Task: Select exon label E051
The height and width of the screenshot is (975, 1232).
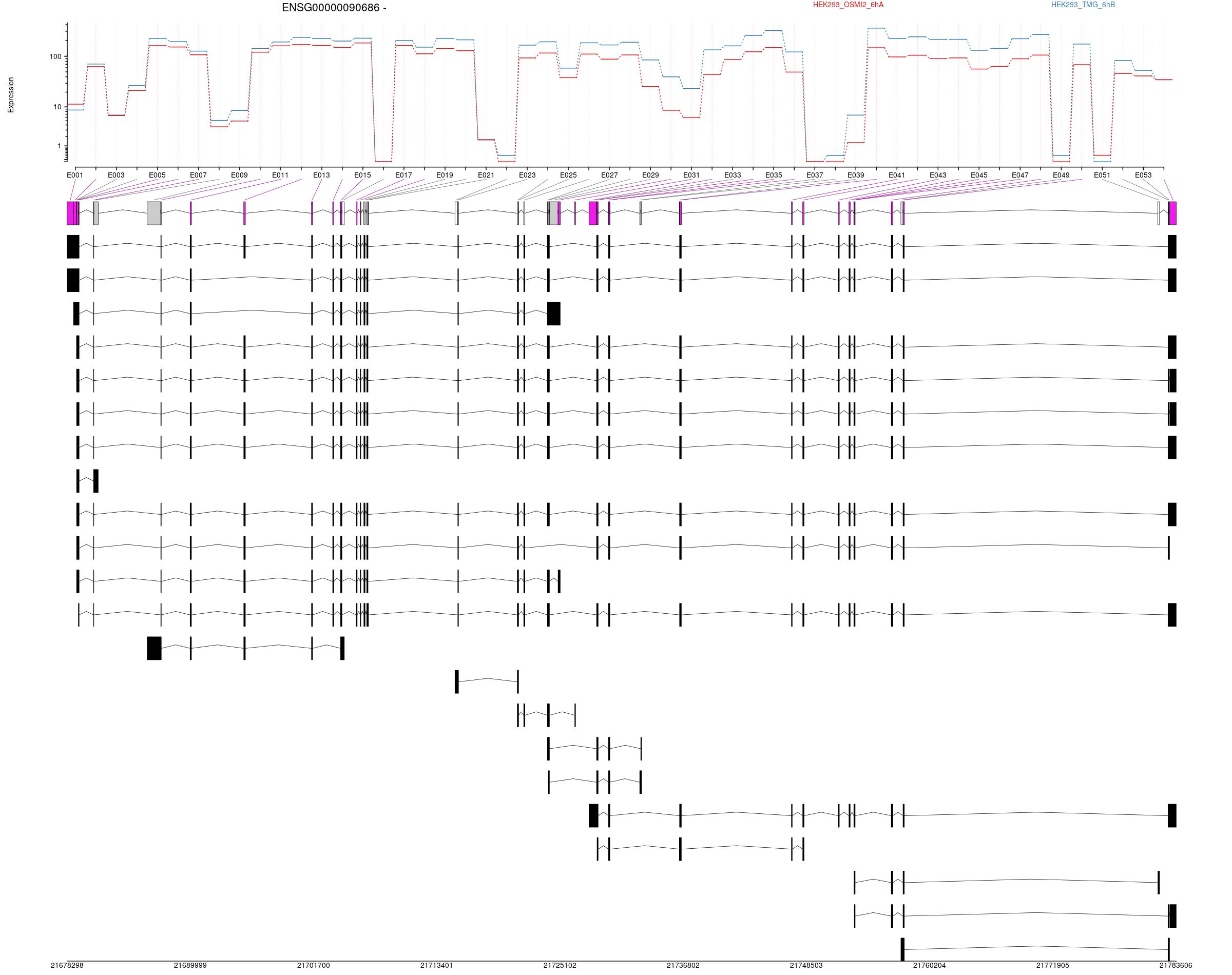Action: pyautogui.click(x=1102, y=175)
